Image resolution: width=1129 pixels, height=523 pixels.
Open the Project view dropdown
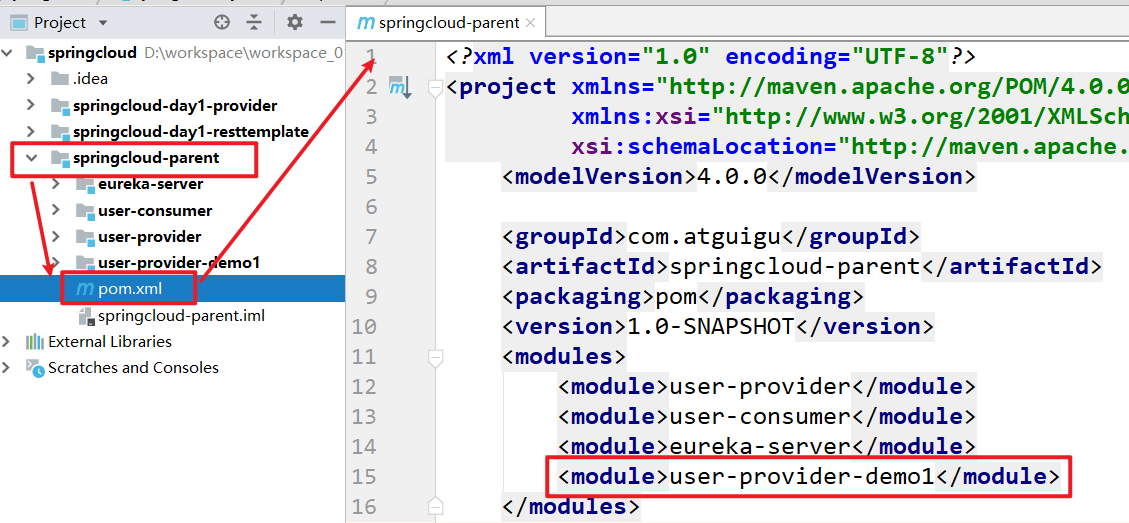tap(104, 22)
